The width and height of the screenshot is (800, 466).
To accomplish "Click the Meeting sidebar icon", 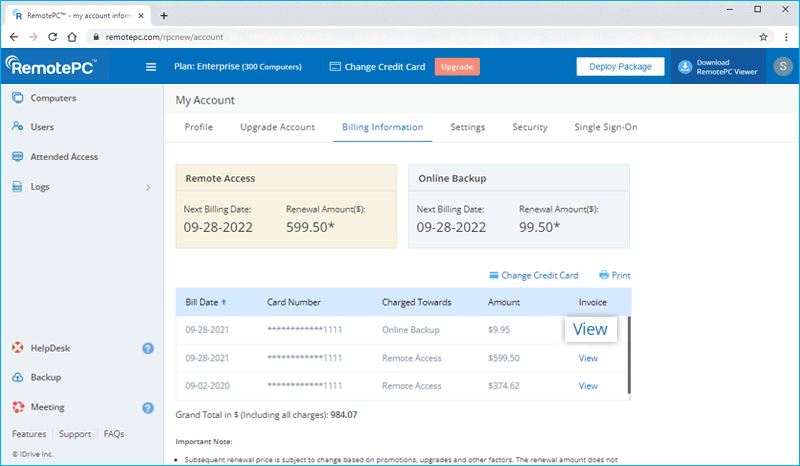I will pos(18,407).
